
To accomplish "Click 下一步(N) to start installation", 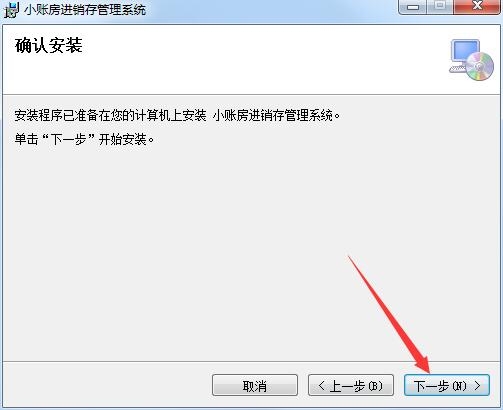I will [447, 385].
